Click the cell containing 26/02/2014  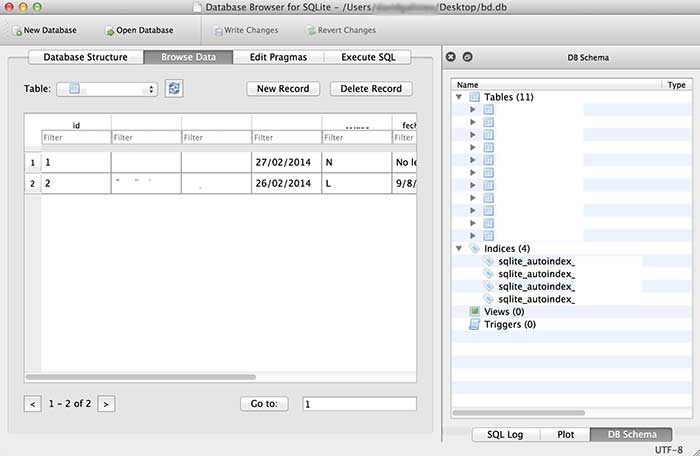tap(287, 184)
